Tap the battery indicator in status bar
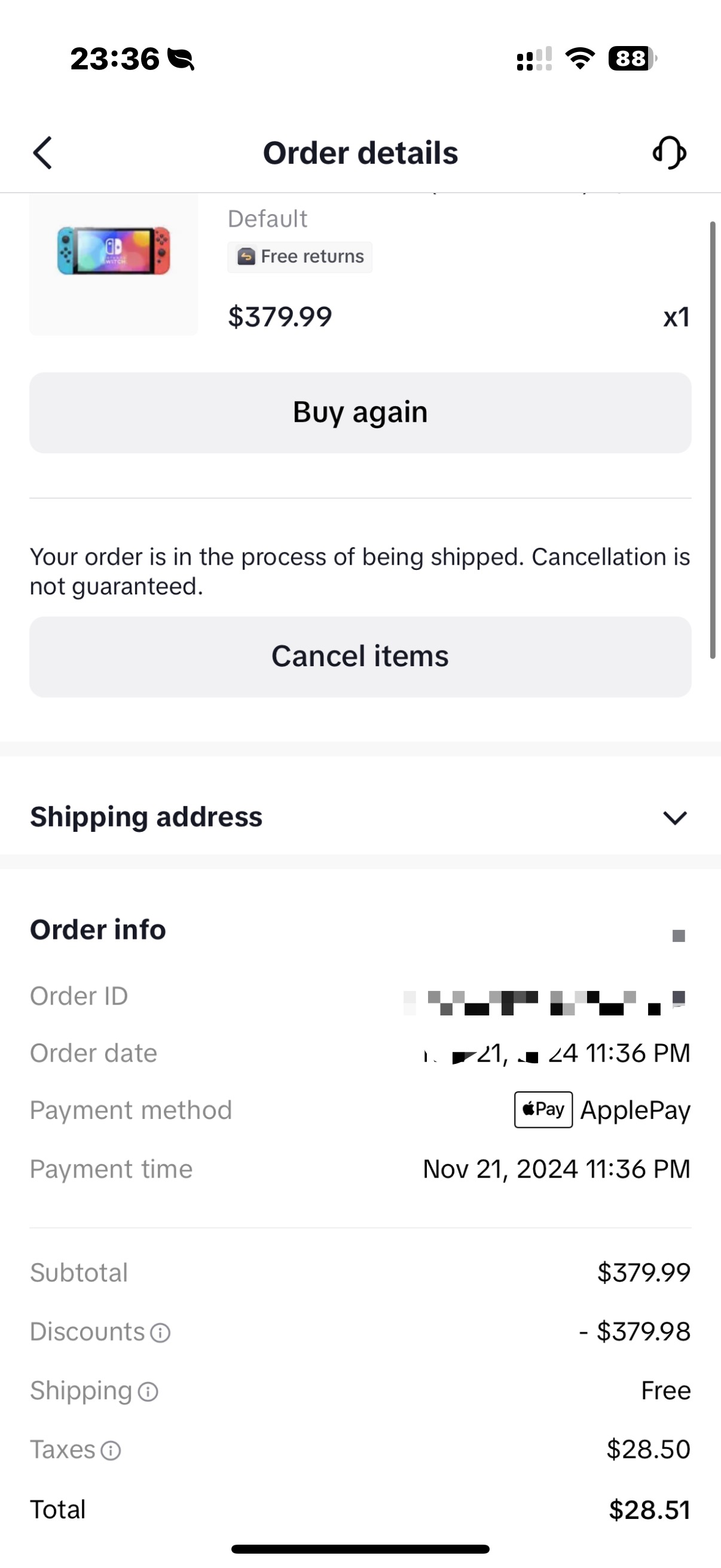This screenshot has height=1568, width=721. (x=632, y=59)
